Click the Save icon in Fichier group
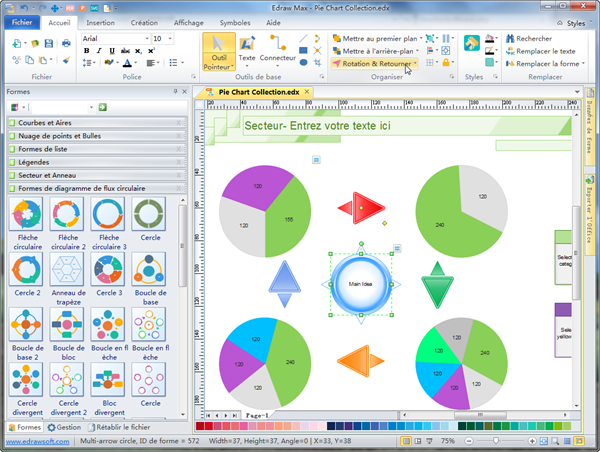The width and height of the screenshot is (600, 452). [x=49, y=43]
